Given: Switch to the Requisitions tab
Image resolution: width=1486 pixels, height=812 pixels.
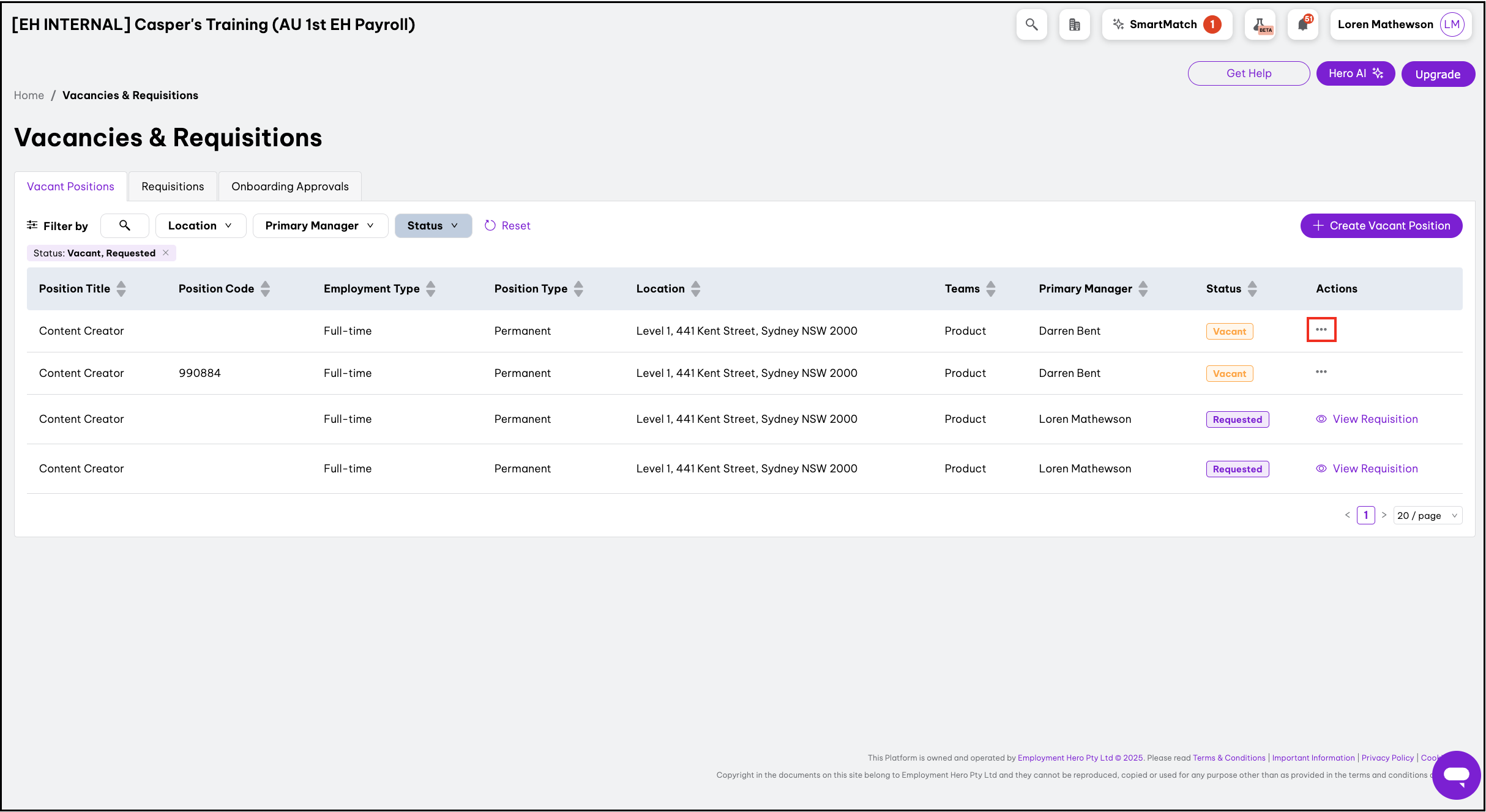Looking at the screenshot, I should tap(173, 187).
